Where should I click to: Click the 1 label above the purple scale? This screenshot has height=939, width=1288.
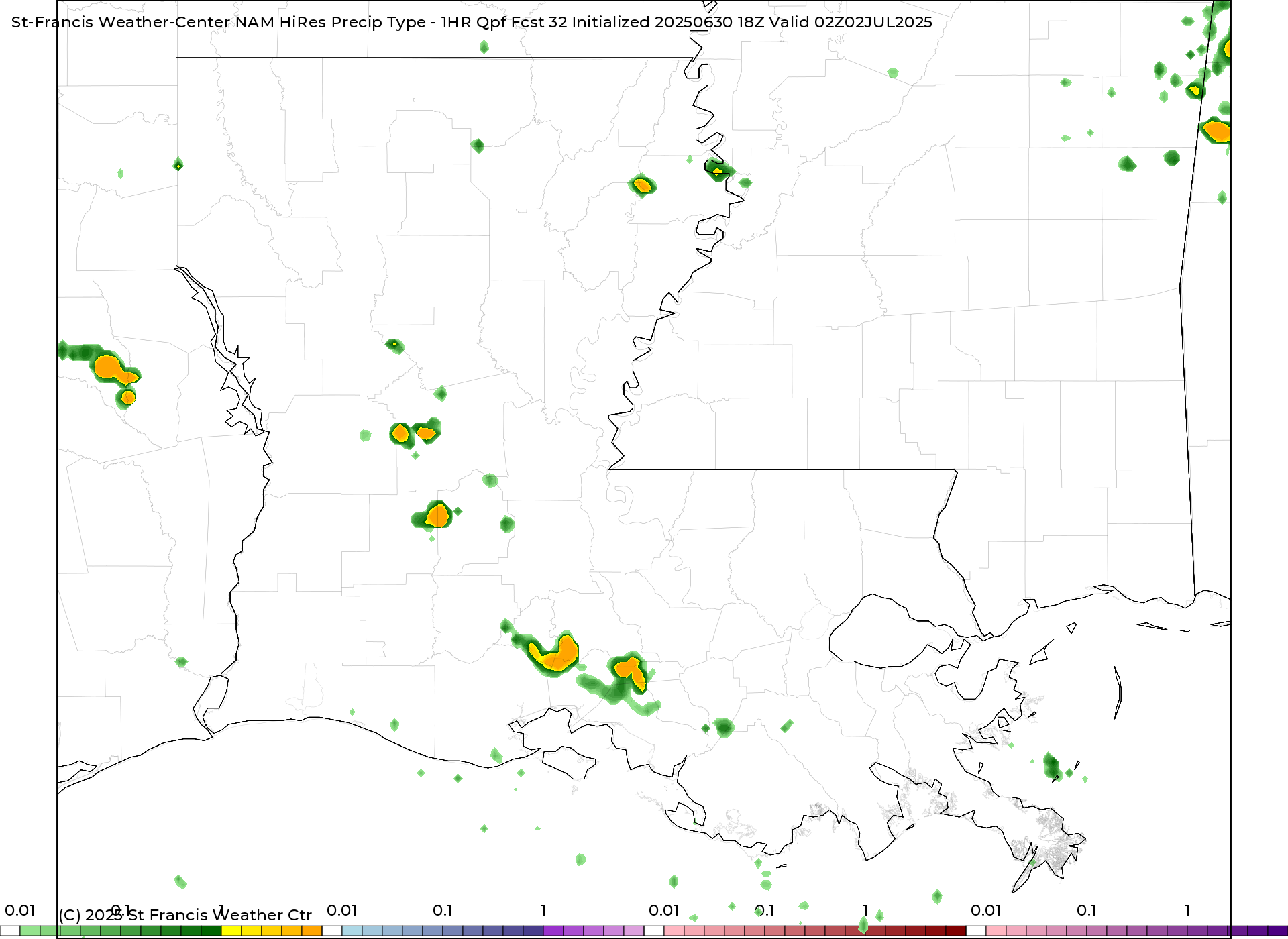point(1187,911)
